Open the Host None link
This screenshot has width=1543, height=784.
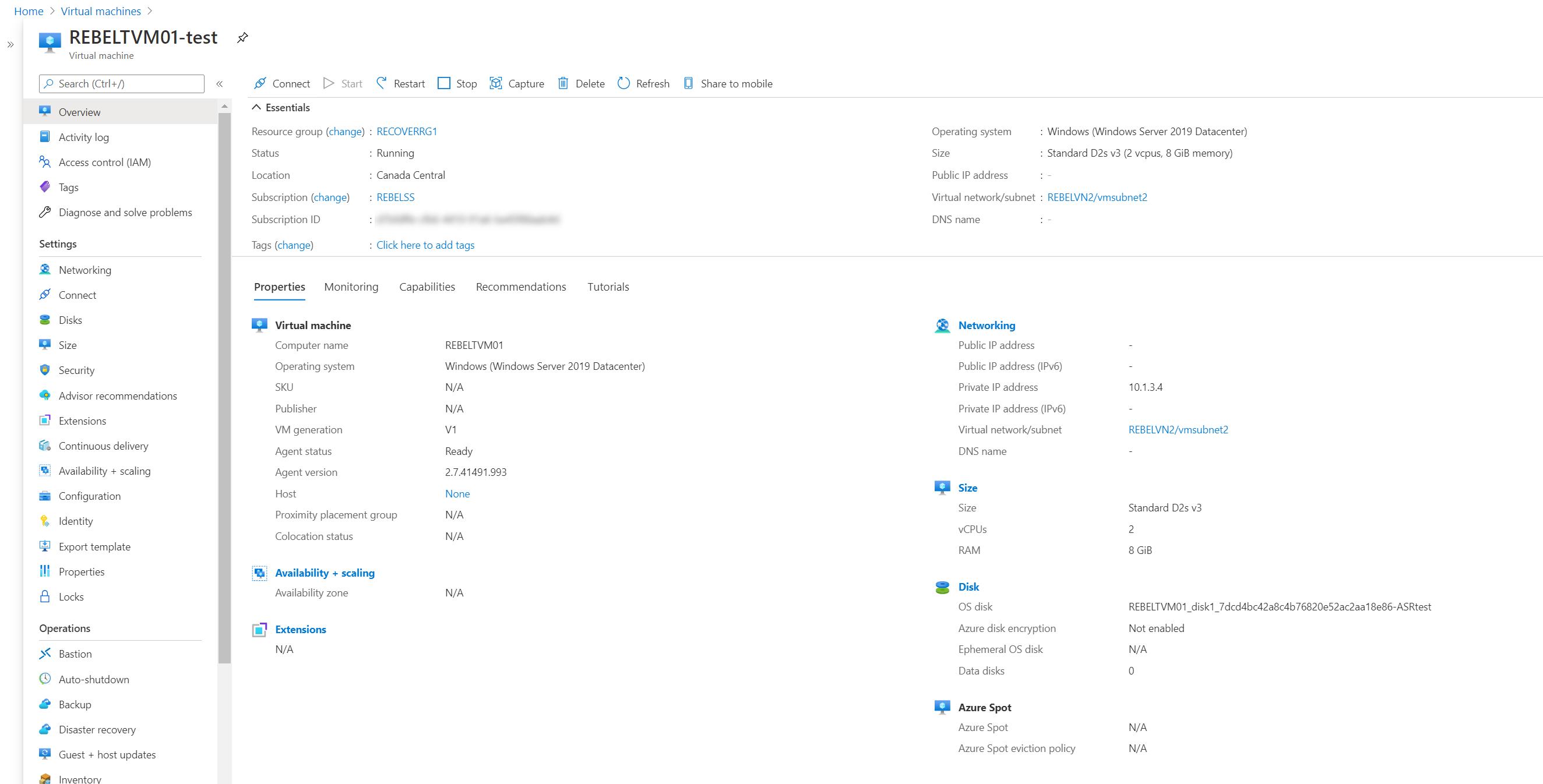click(x=457, y=493)
